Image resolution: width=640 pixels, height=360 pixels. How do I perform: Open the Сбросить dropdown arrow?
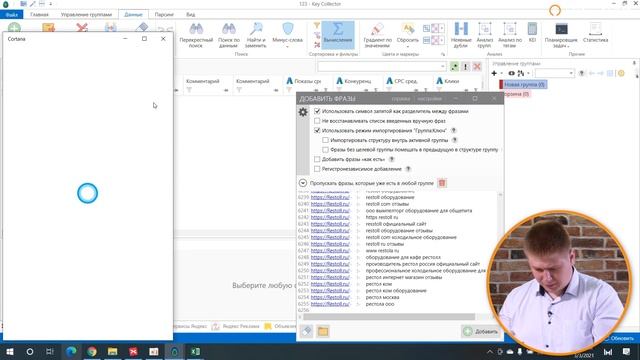point(407,47)
